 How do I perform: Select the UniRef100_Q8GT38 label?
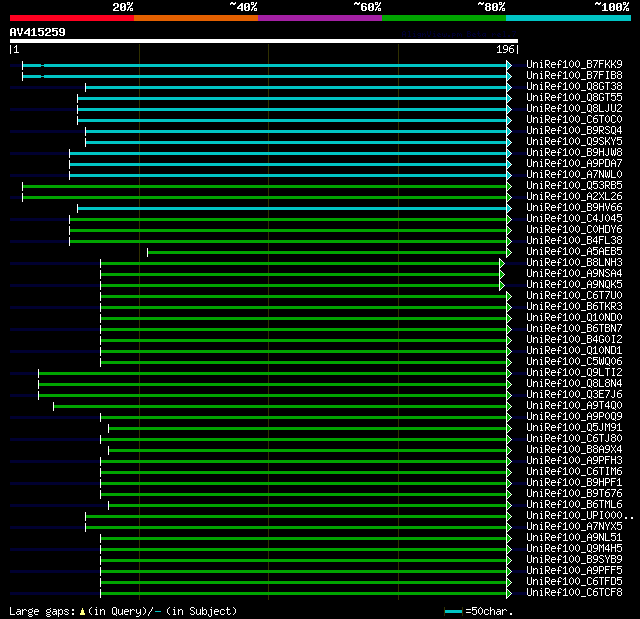[574, 87]
